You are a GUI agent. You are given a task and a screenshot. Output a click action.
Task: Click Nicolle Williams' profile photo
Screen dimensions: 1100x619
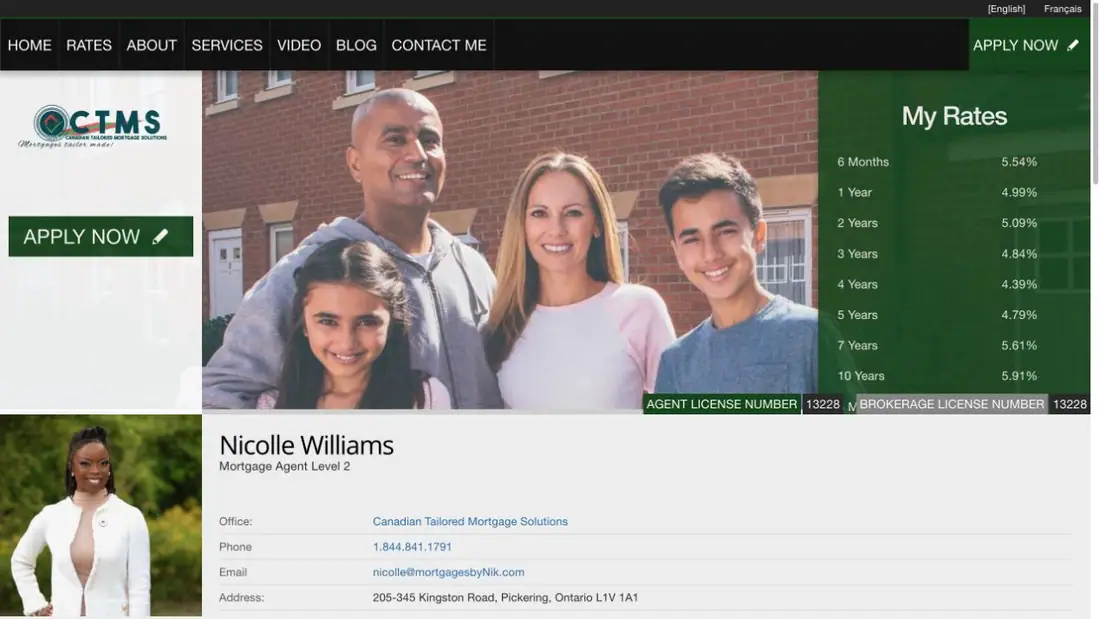click(100, 515)
